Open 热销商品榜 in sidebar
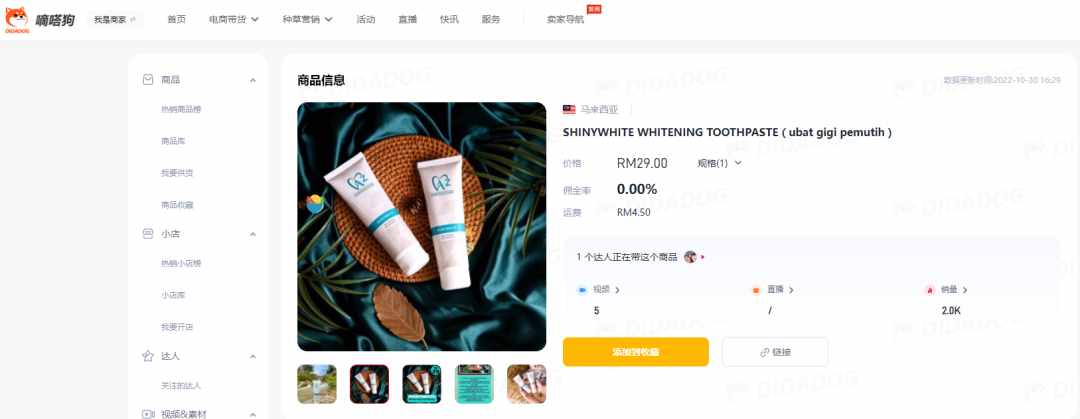 tap(181, 109)
